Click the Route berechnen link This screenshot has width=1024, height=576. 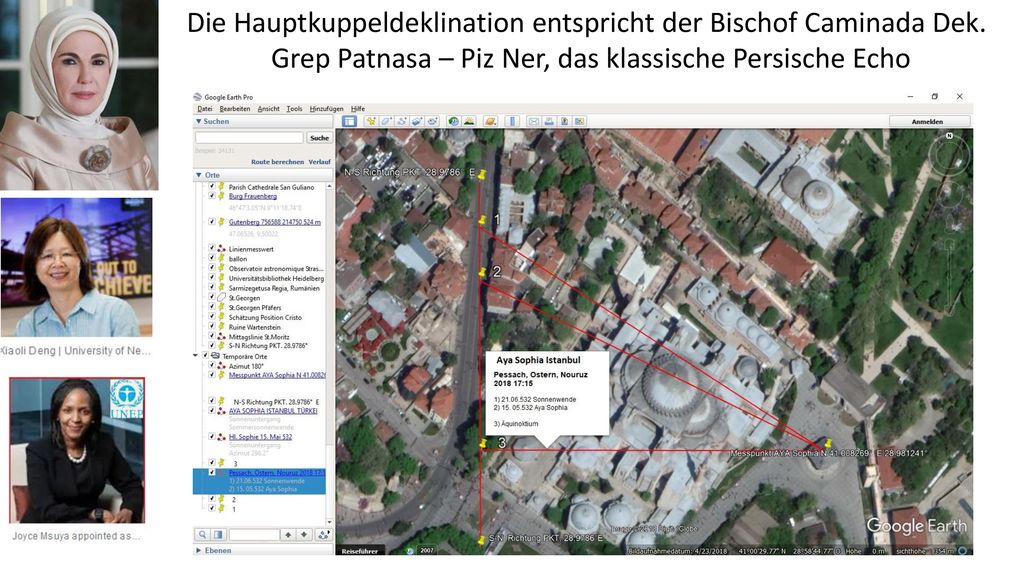click(x=278, y=162)
